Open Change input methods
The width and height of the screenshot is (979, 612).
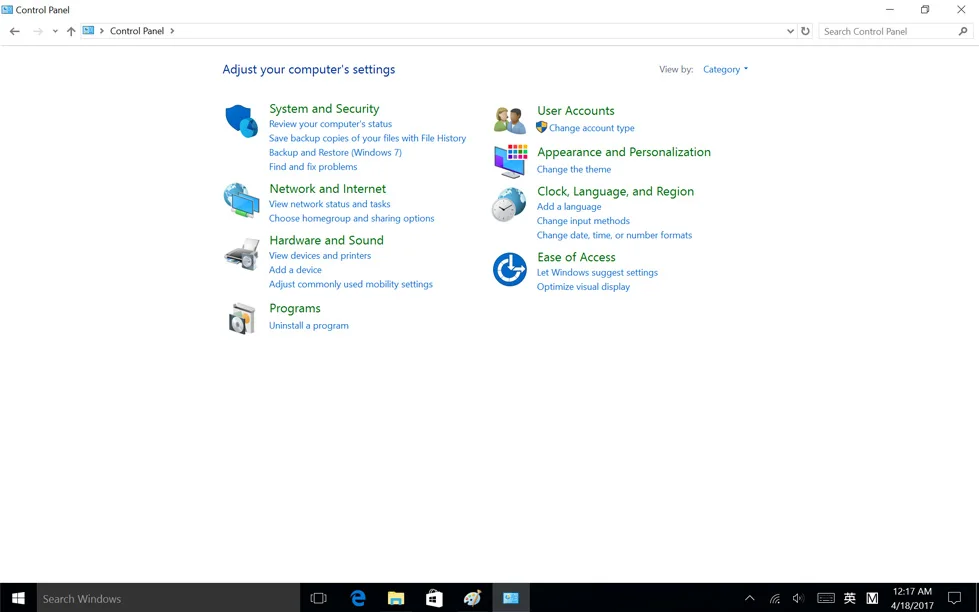click(583, 221)
